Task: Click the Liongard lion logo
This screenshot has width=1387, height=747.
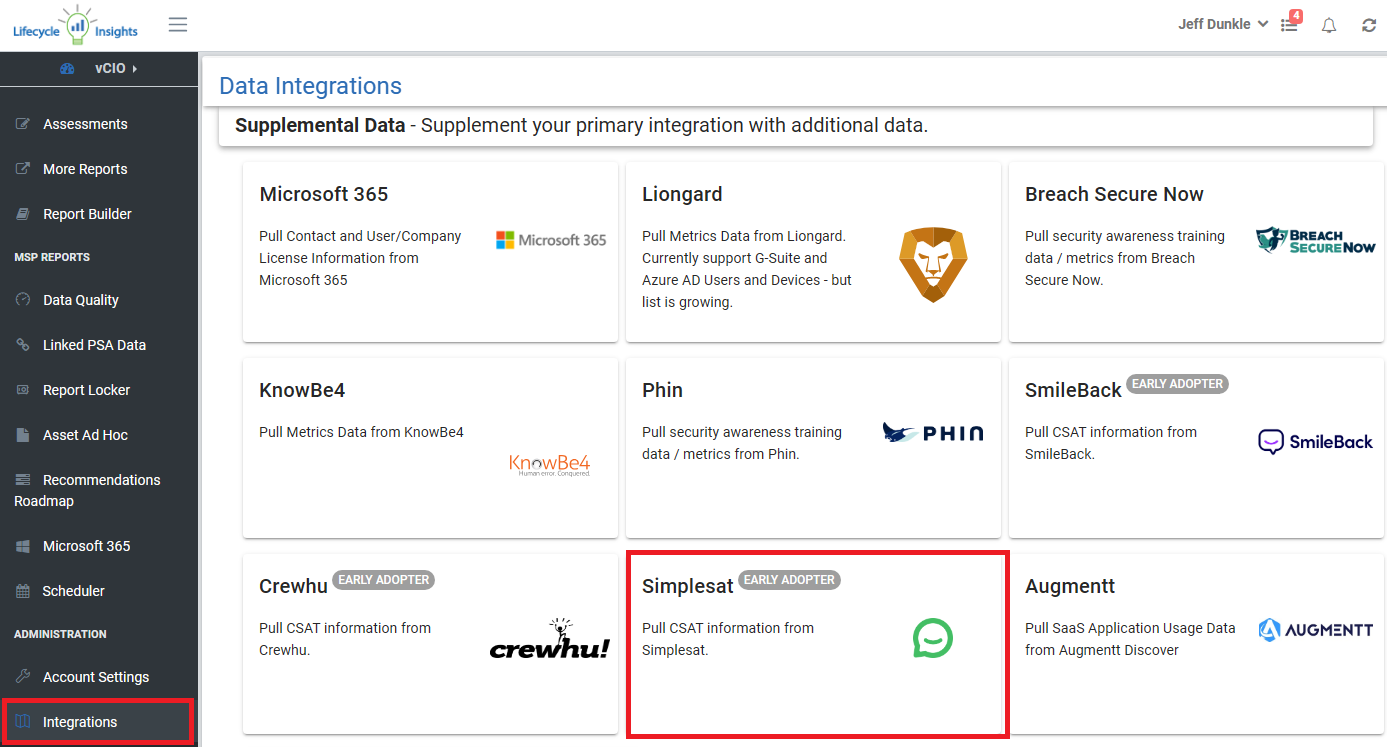Action: pos(933,265)
